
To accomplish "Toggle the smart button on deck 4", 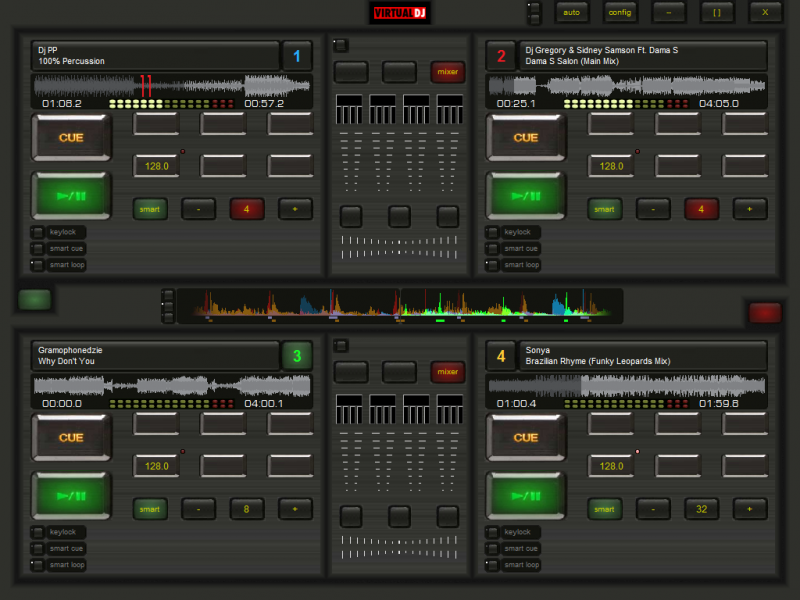I will click(x=605, y=509).
